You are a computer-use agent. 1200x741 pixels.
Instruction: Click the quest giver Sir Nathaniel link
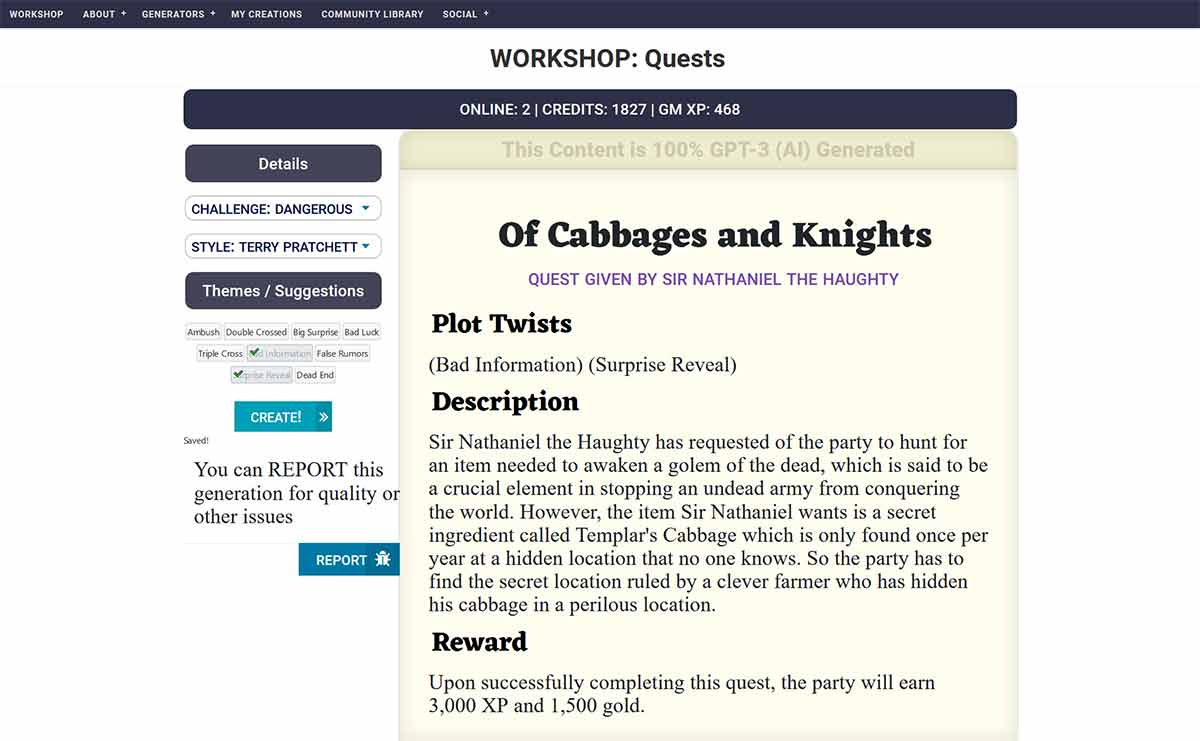pyautogui.click(x=713, y=279)
